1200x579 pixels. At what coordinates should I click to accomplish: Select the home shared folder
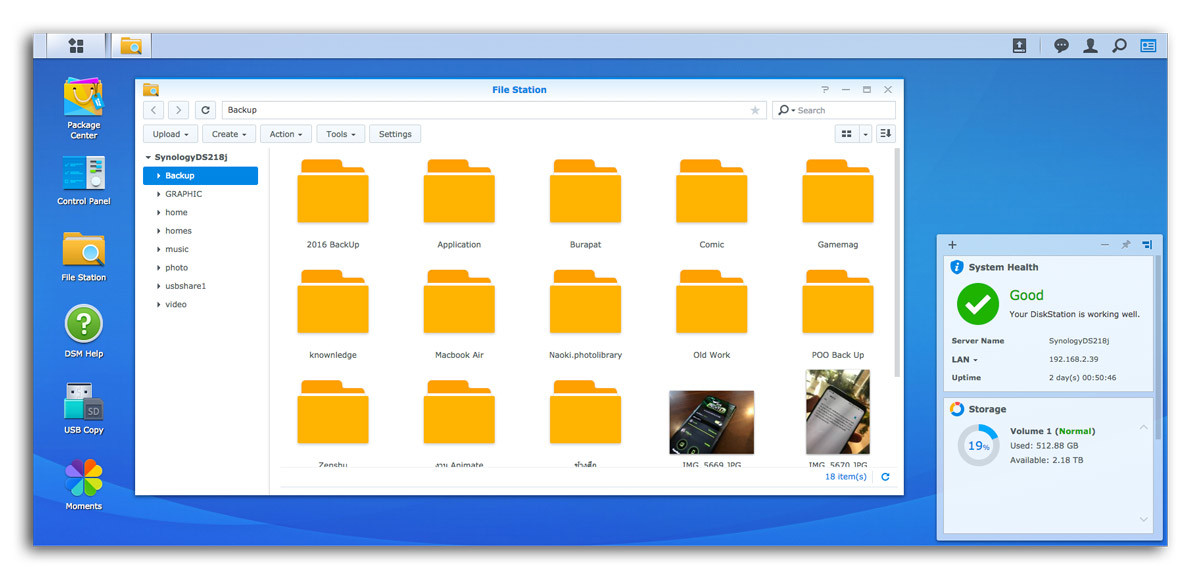click(176, 212)
